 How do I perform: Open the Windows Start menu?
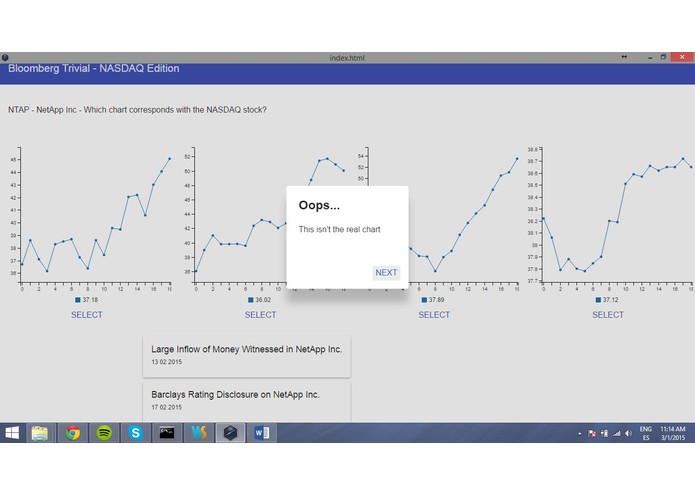[12, 433]
